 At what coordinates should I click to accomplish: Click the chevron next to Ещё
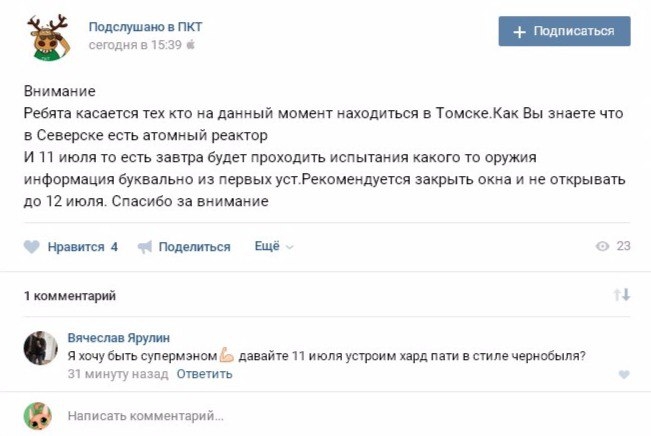pos(290,247)
